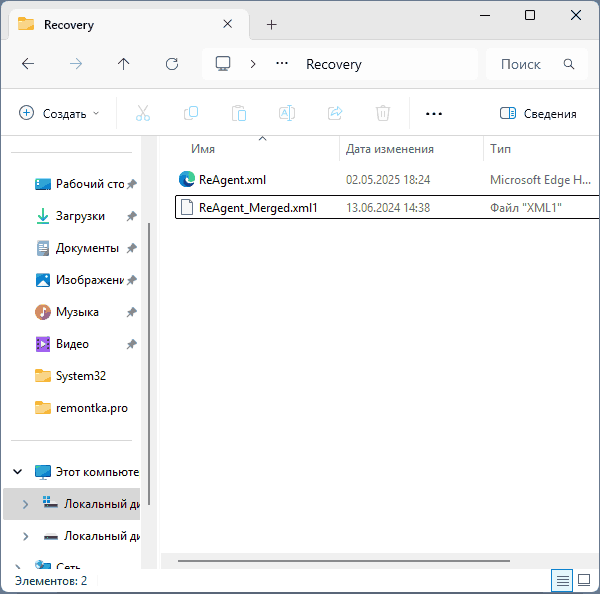This screenshot has height=594, width=600.
Task: Add a new Explorer tab
Action: tap(271, 24)
